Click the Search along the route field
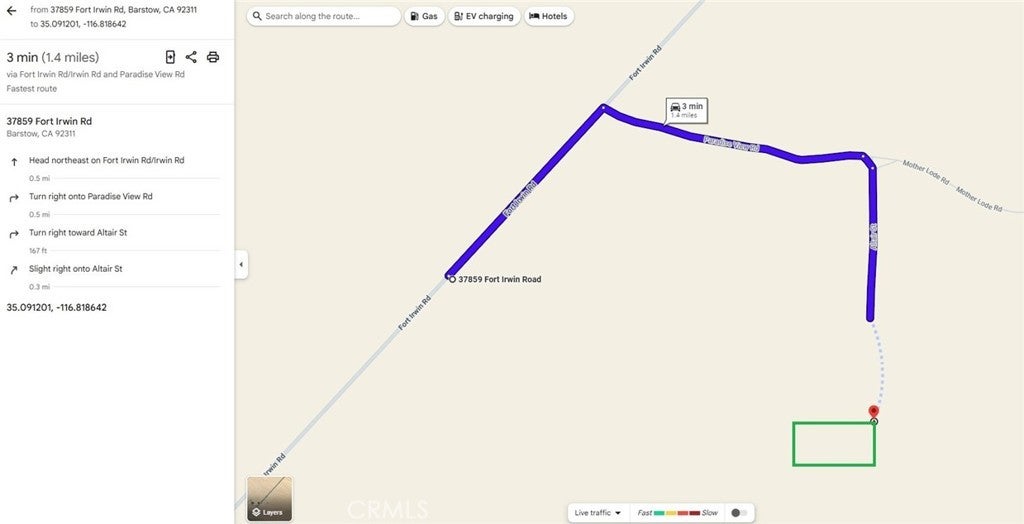 [324, 16]
